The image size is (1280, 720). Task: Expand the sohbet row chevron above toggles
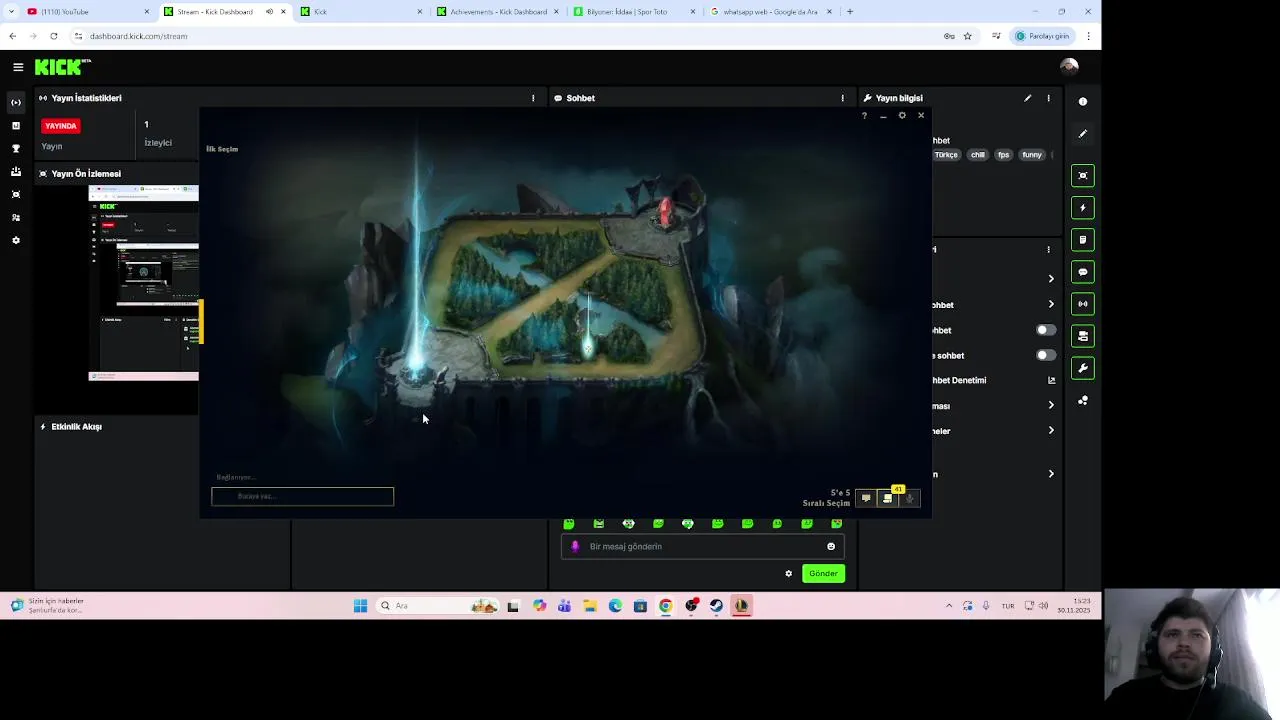tap(1051, 304)
